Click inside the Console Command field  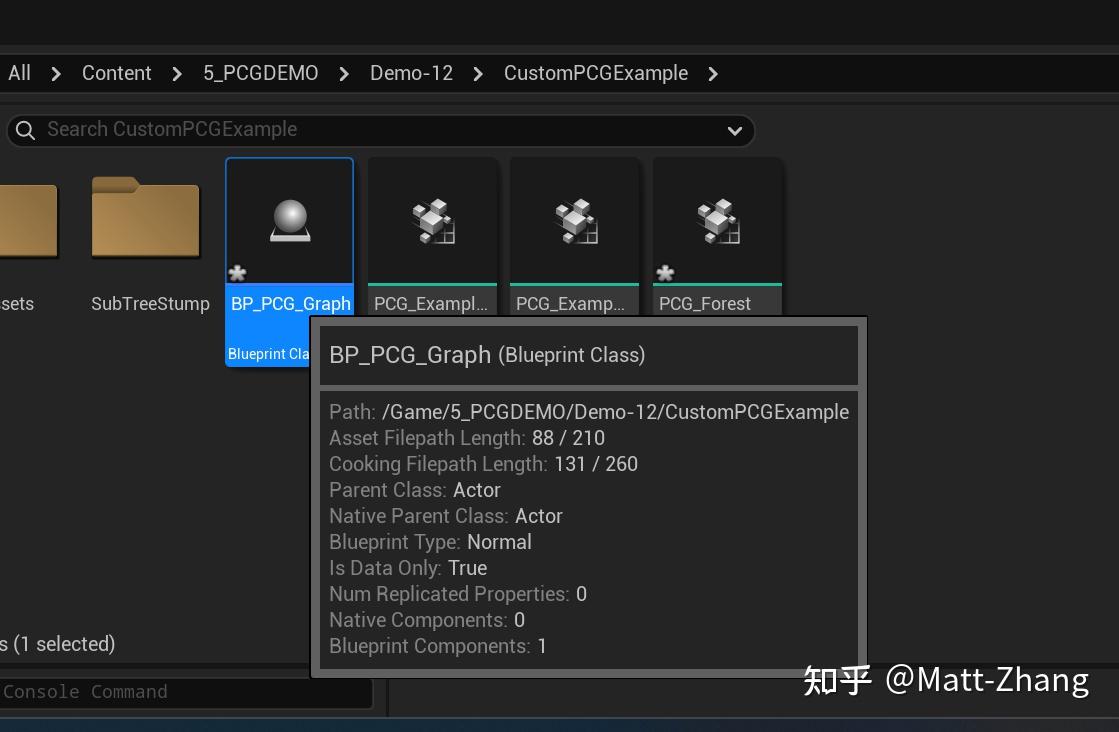click(180, 691)
